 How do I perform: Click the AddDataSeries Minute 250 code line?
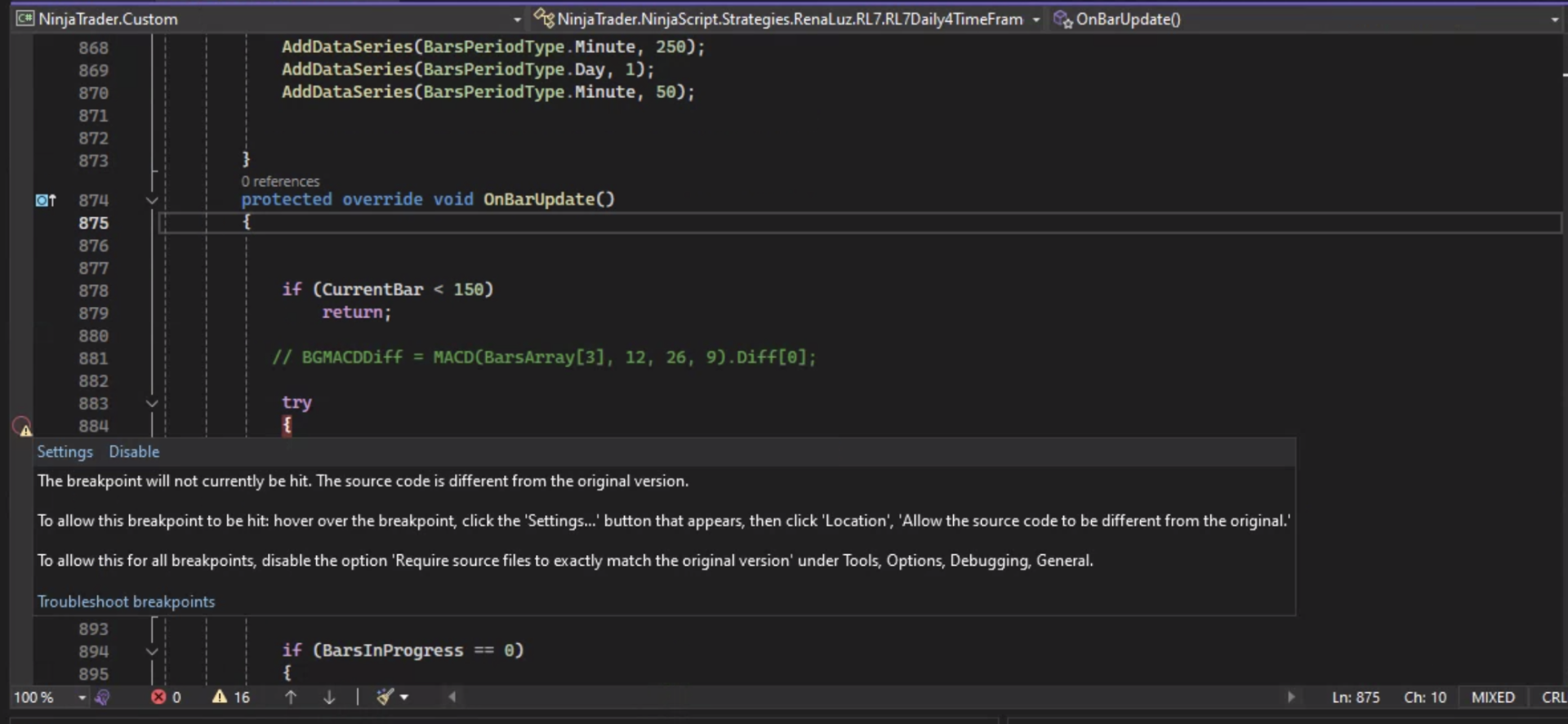(x=493, y=47)
